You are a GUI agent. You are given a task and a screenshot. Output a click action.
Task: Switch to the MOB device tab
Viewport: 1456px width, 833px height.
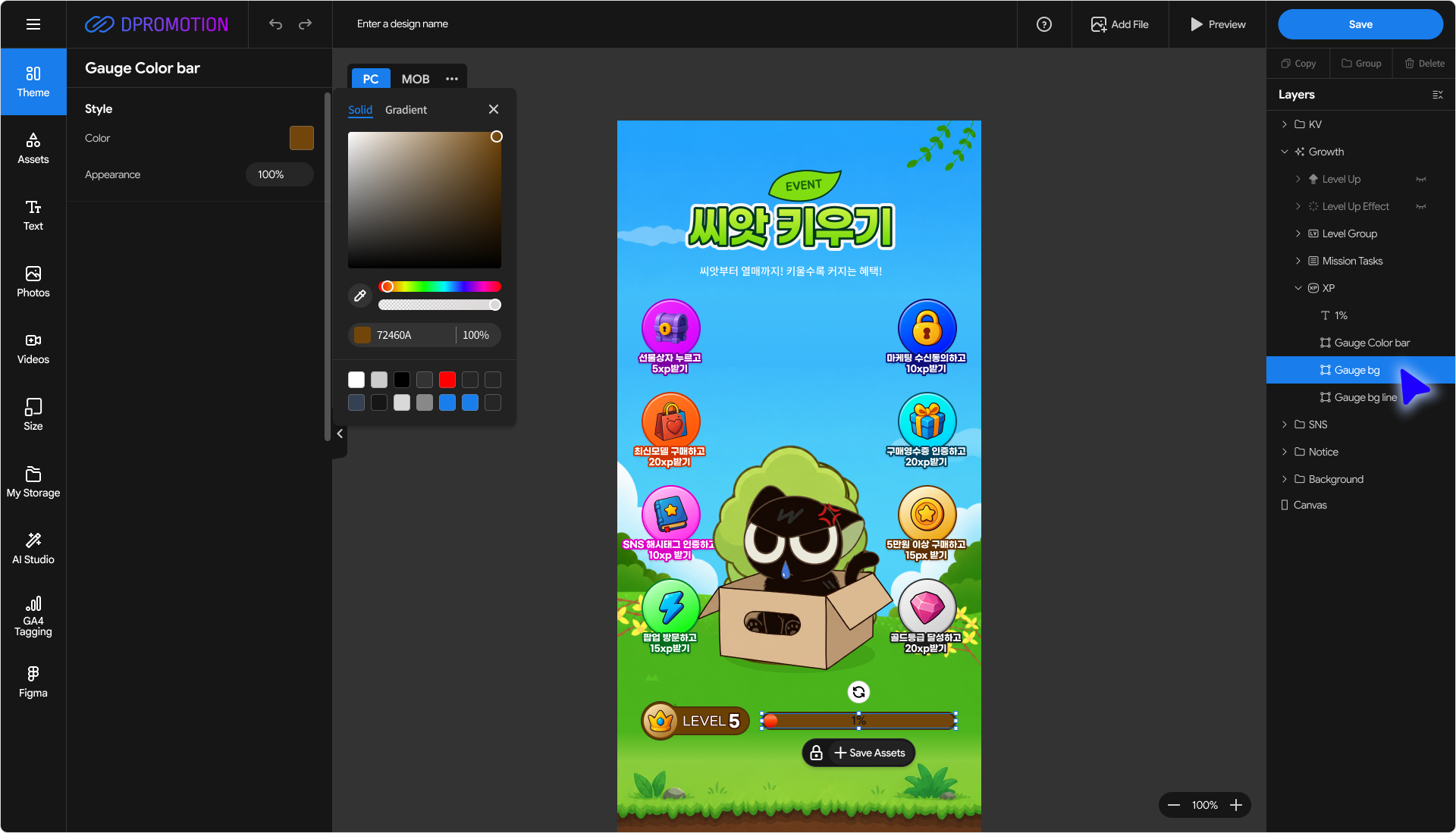tap(416, 79)
